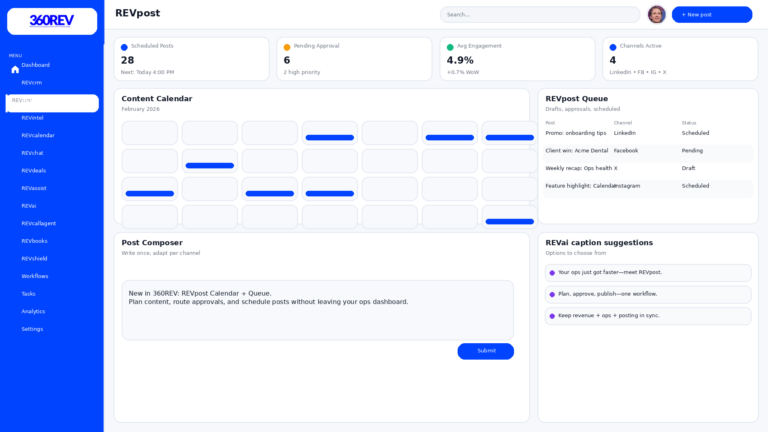Click the green Avg Engagement indicator dot
Screen dimensions: 768x432
pos(450,47)
